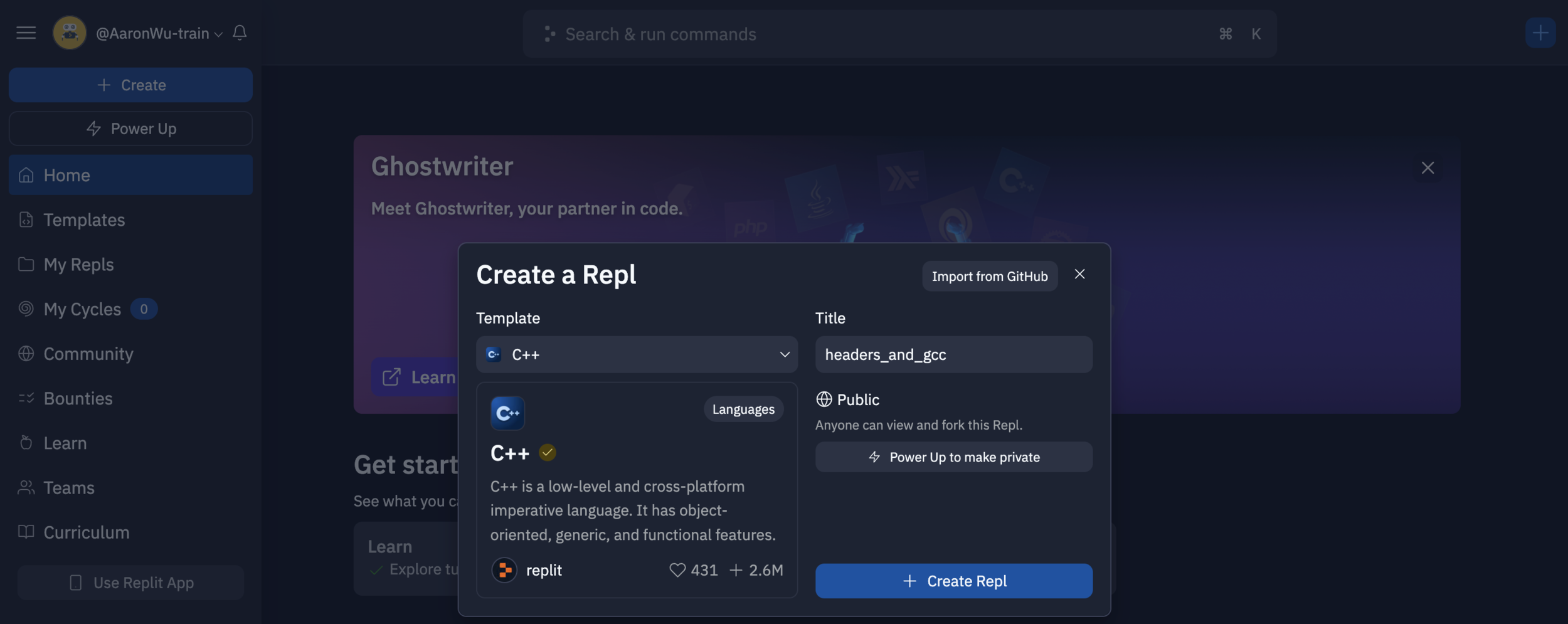Click the command key shortcut hint
Viewport: 1568px width, 624px height.
pos(1226,34)
